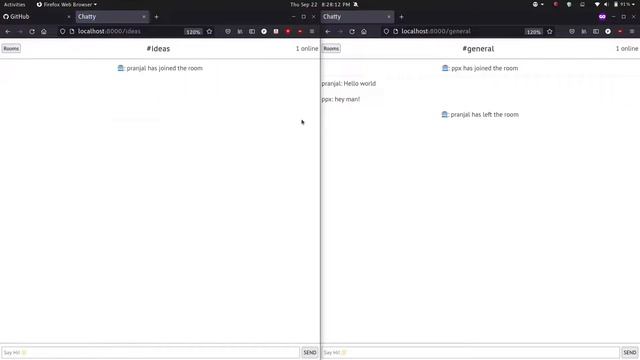Select the Chatty tab in right window
Image resolution: width=640 pixels, height=360 pixels.
357,17
